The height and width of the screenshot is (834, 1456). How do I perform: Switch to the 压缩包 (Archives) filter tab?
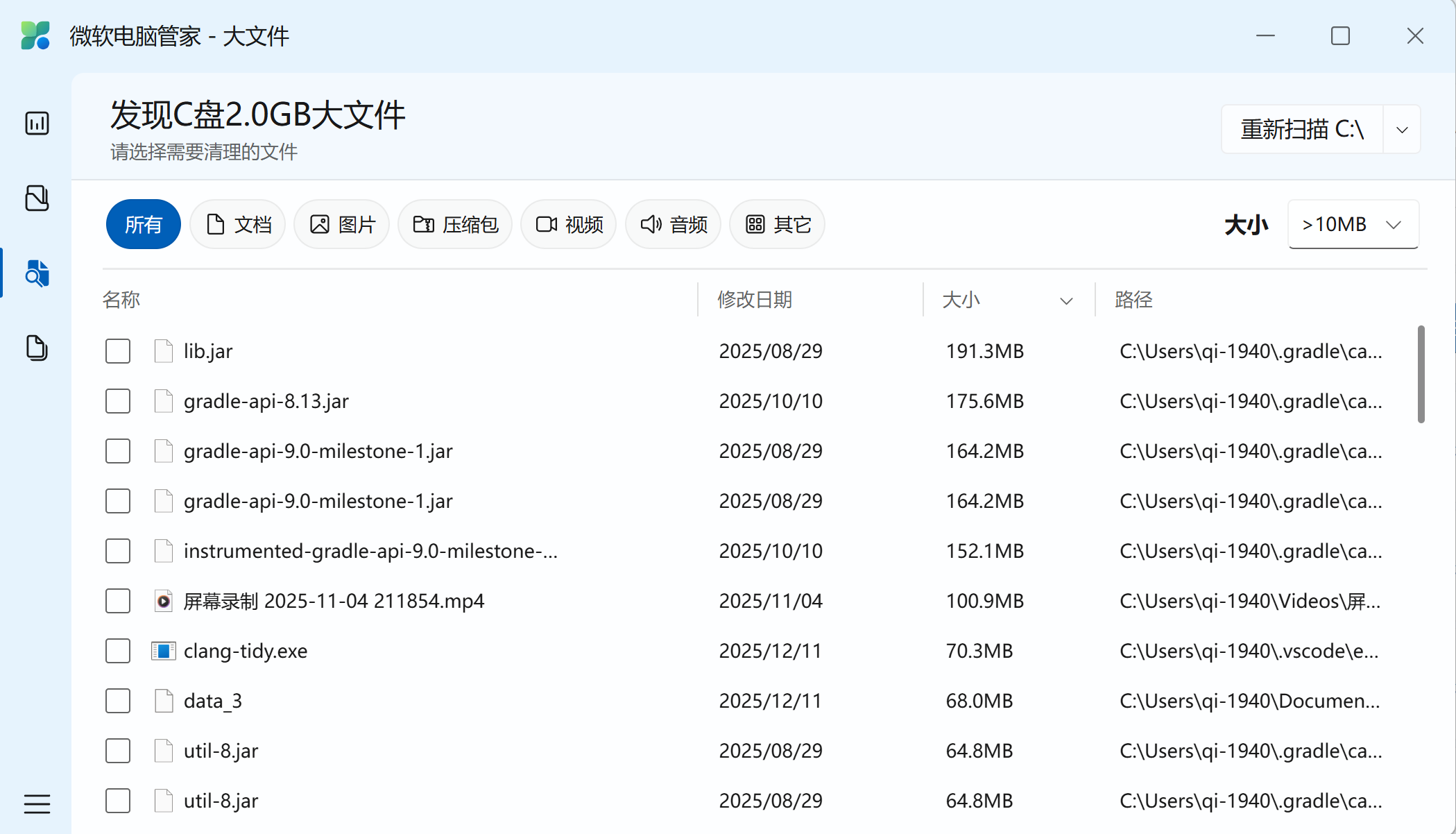(455, 225)
